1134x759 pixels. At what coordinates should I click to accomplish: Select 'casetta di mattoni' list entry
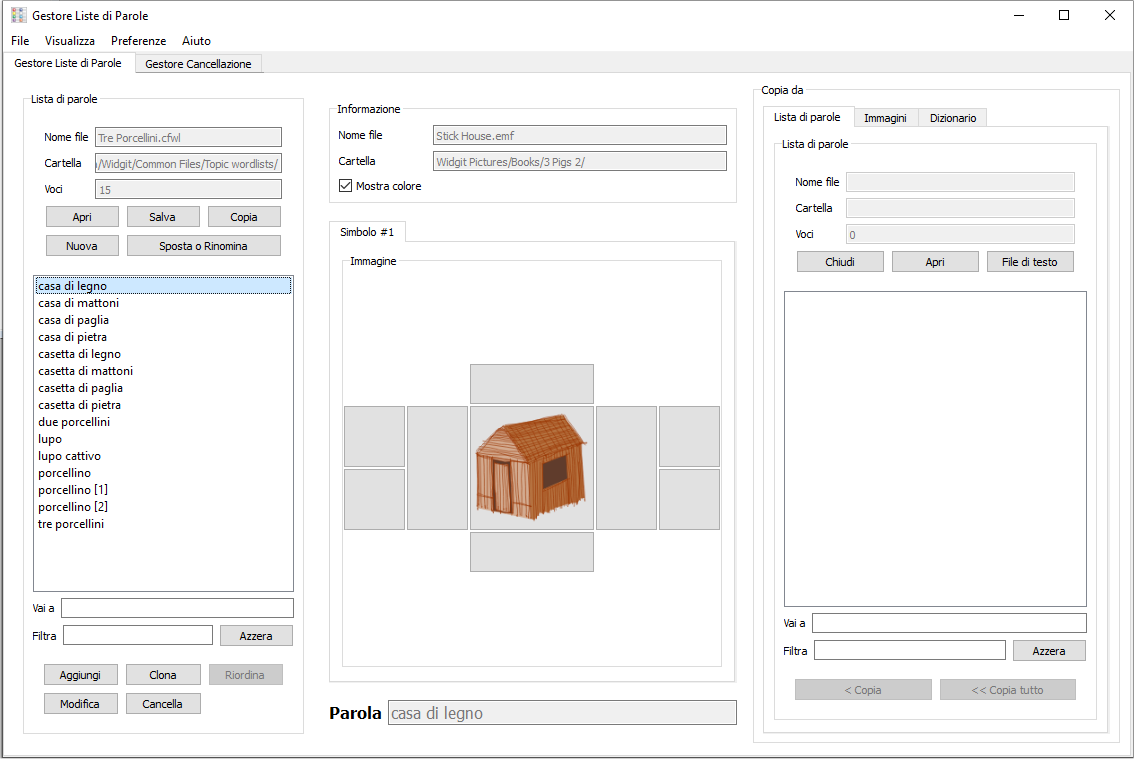tap(163, 371)
